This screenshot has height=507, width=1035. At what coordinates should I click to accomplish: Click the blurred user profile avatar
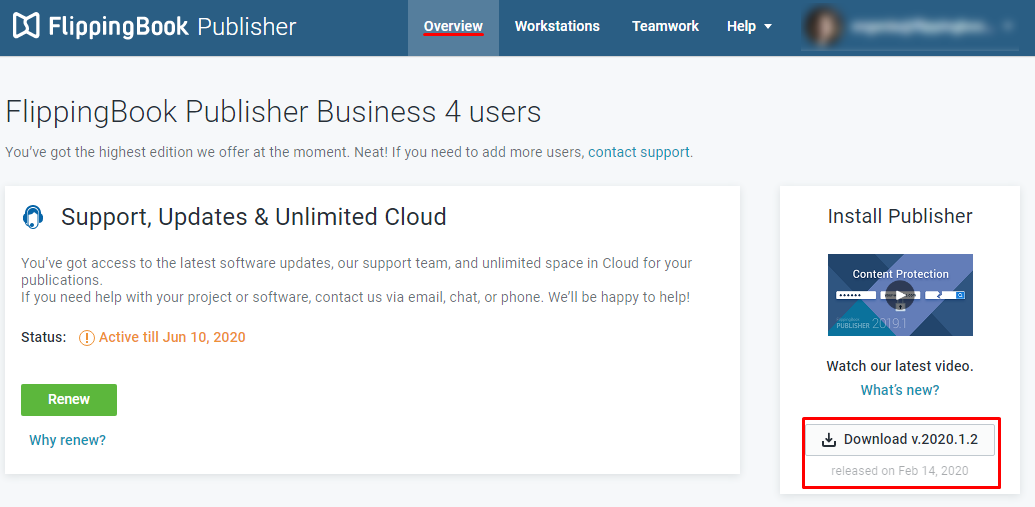823,27
